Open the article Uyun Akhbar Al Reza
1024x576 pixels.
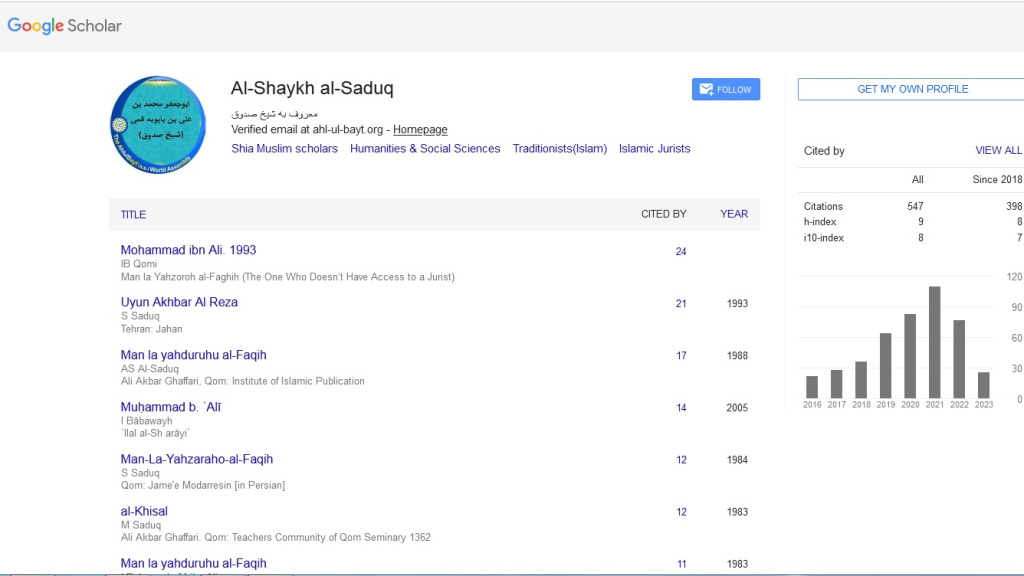point(178,302)
